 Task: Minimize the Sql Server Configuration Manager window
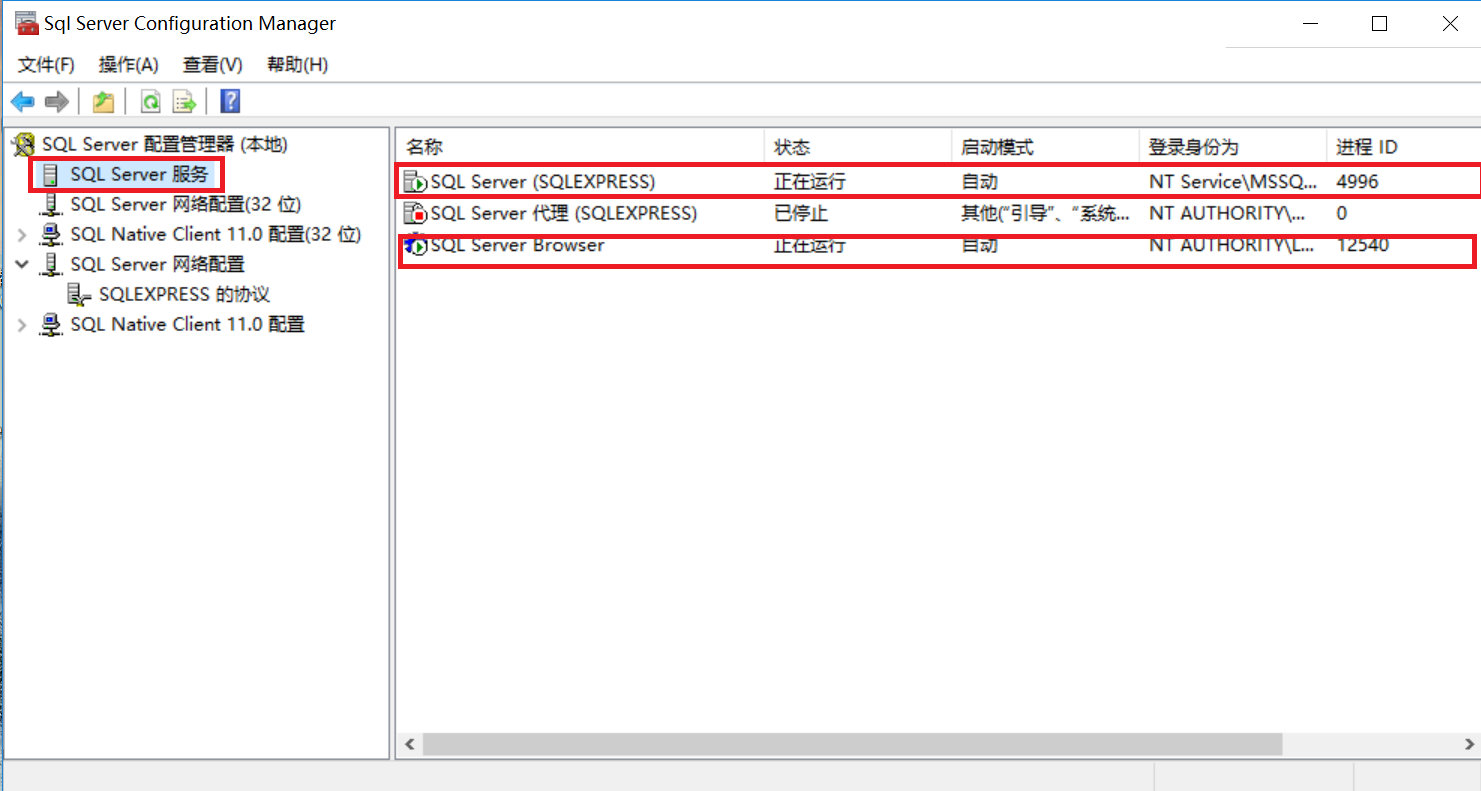(1309, 24)
